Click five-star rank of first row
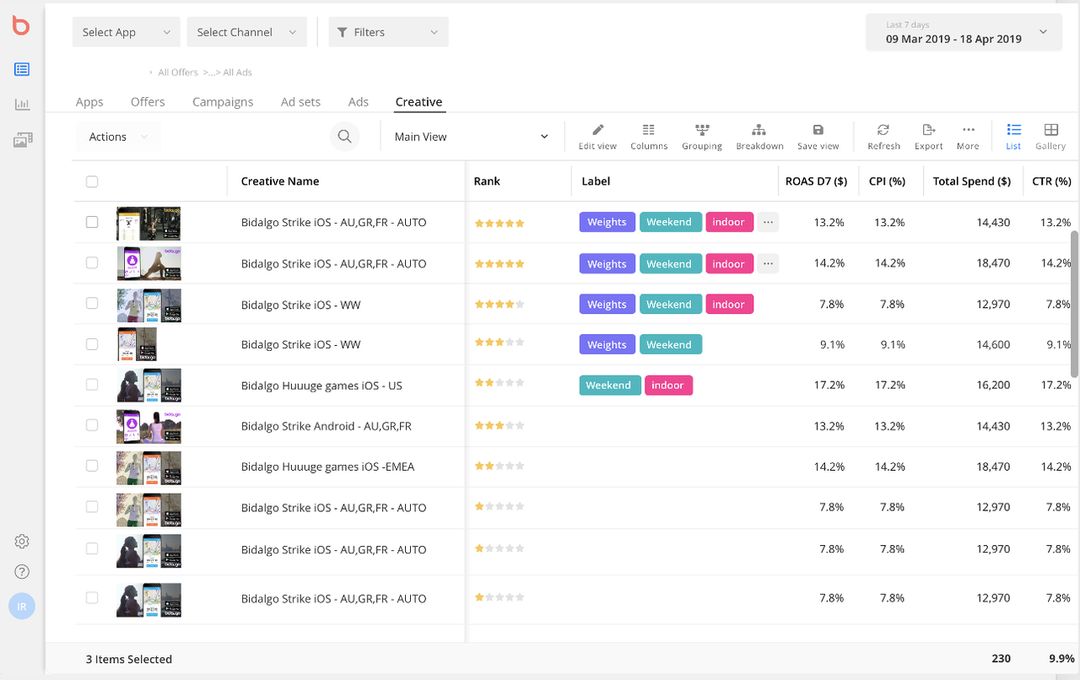Screen dimensions: 1080x680 coord(499,223)
